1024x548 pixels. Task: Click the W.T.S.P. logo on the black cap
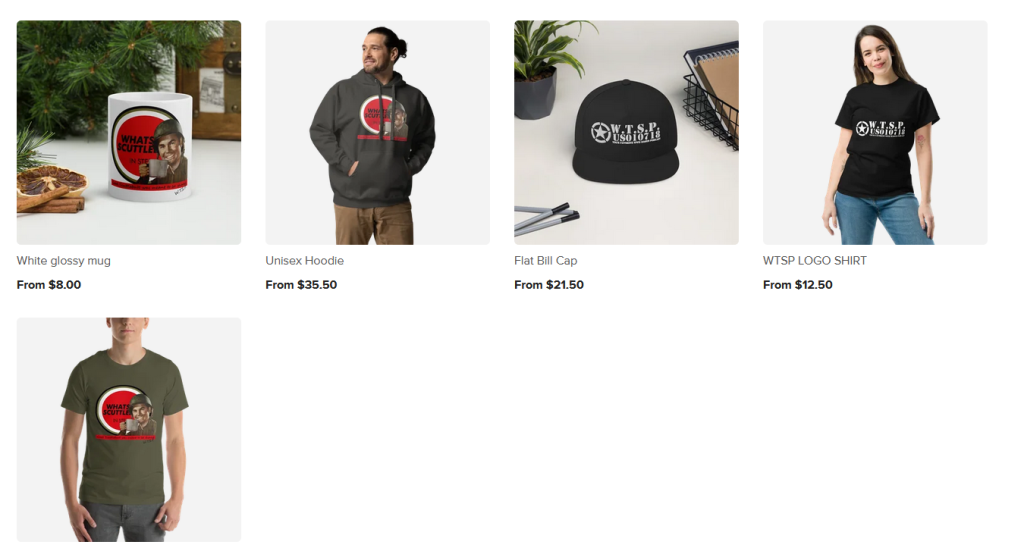(626, 133)
